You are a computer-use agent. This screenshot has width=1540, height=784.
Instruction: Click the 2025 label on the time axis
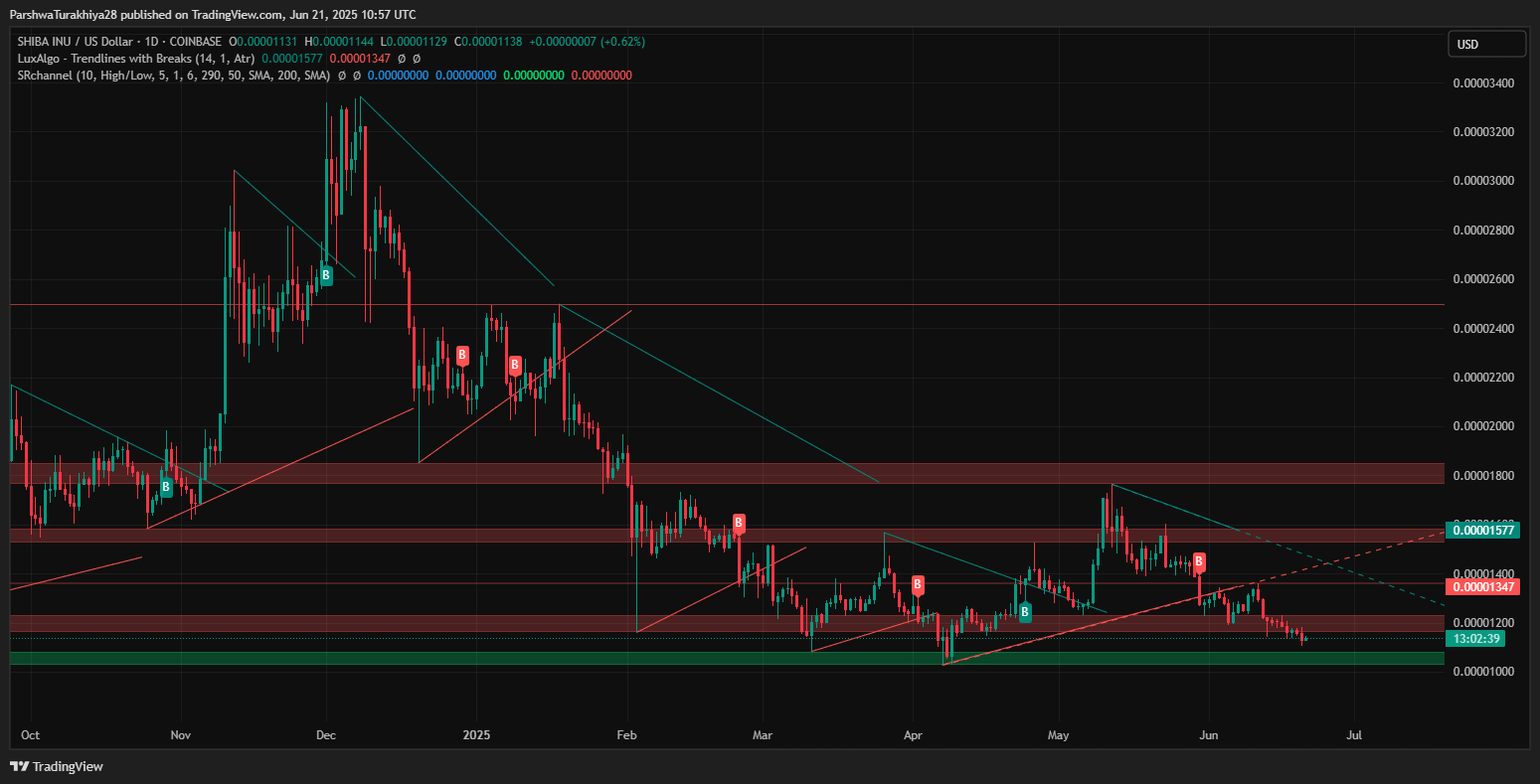pos(476,736)
